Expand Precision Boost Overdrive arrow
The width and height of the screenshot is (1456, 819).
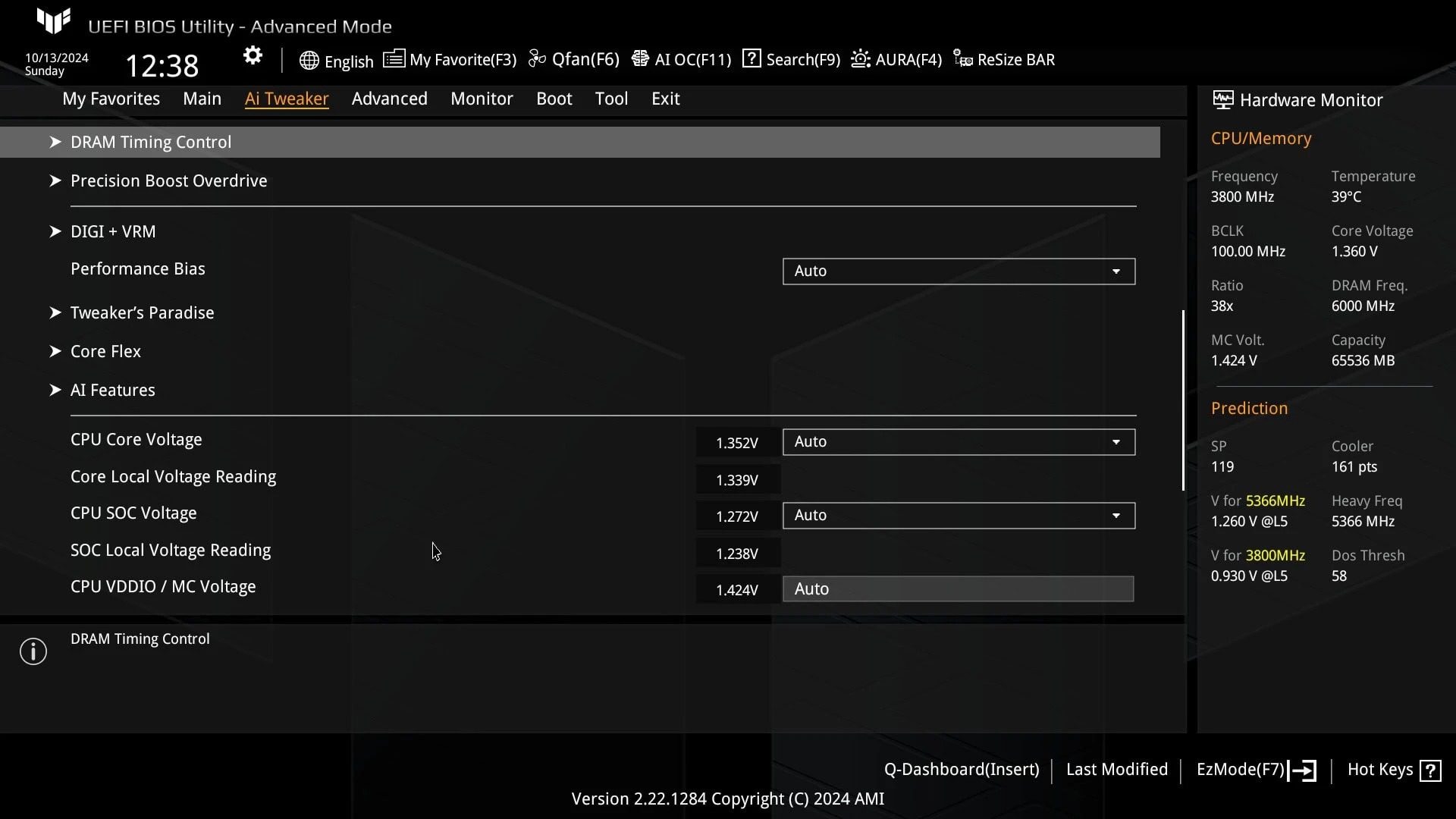[55, 180]
